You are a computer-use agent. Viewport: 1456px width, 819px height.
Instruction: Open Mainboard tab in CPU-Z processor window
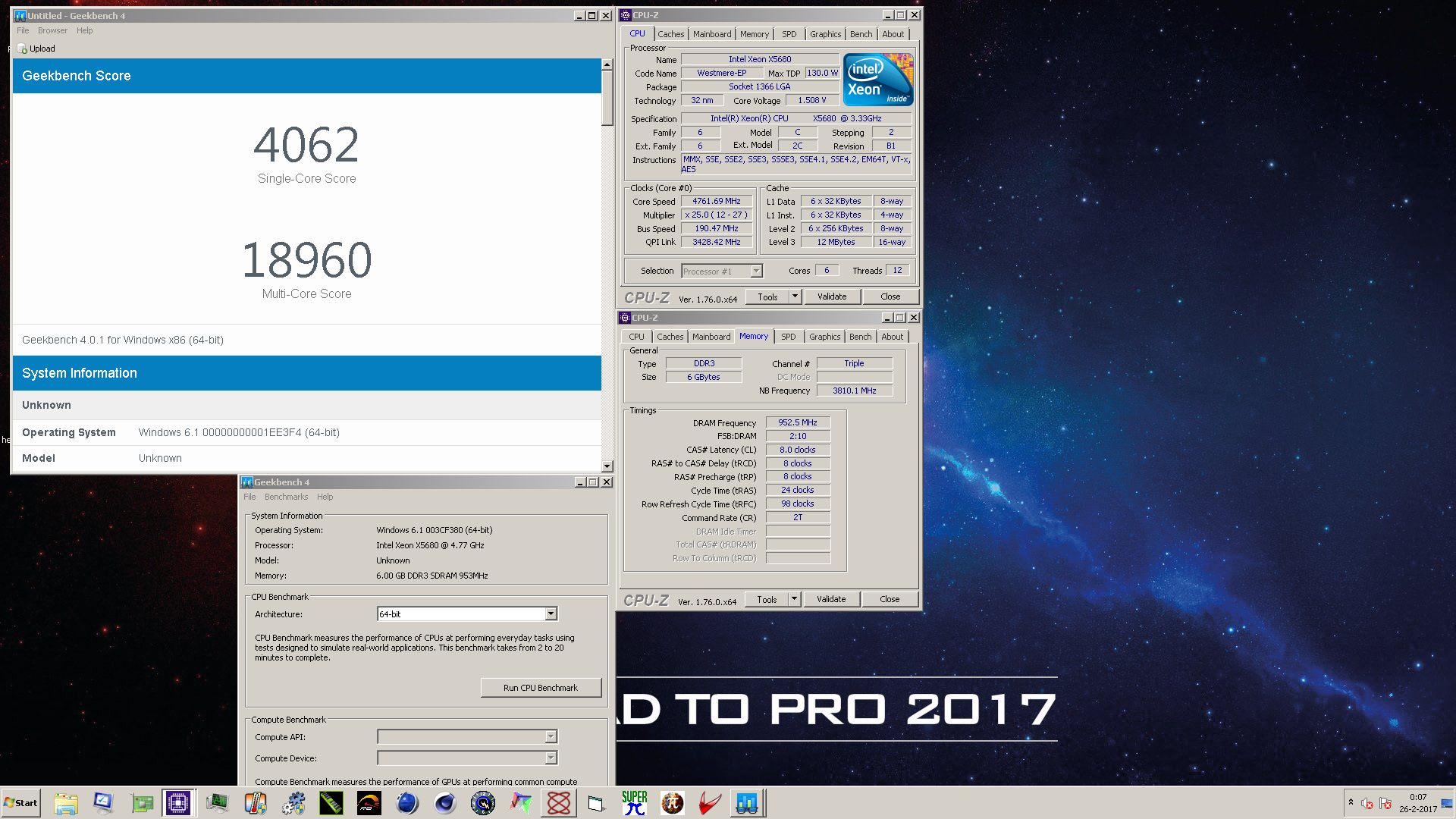pos(712,34)
